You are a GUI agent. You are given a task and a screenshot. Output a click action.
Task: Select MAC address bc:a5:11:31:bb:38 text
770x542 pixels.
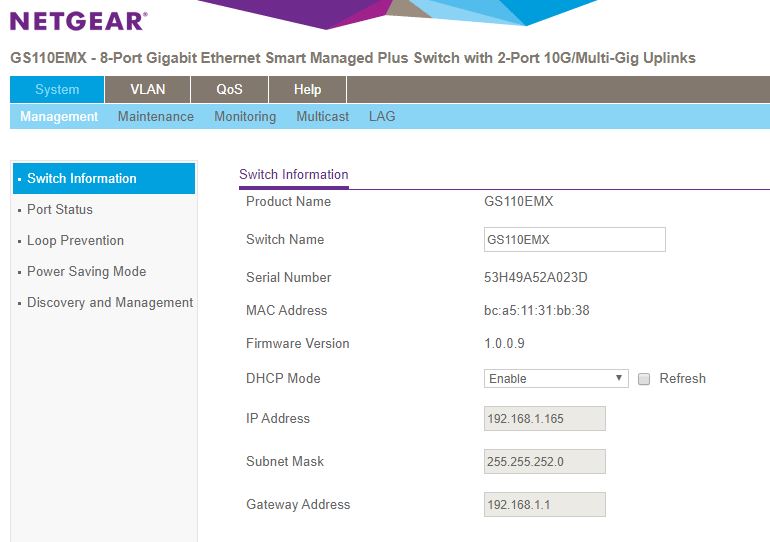(x=537, y=310)
